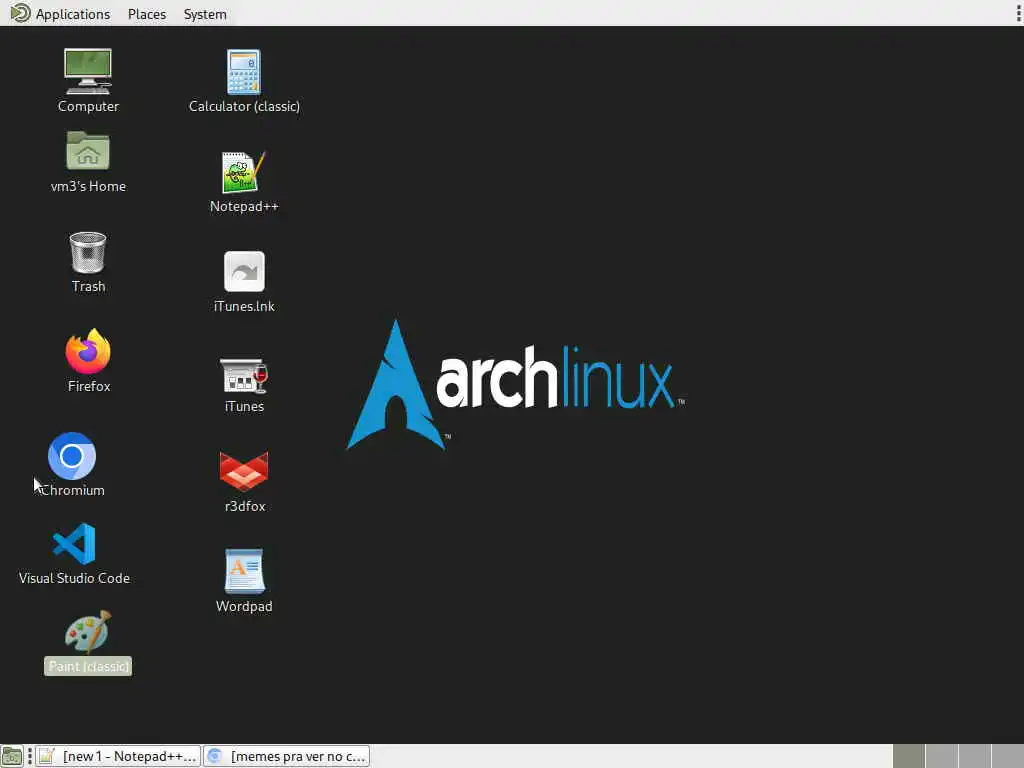Select the r3dfox desktop icon
Viewport: 1024px width, 768px height.
244,471
